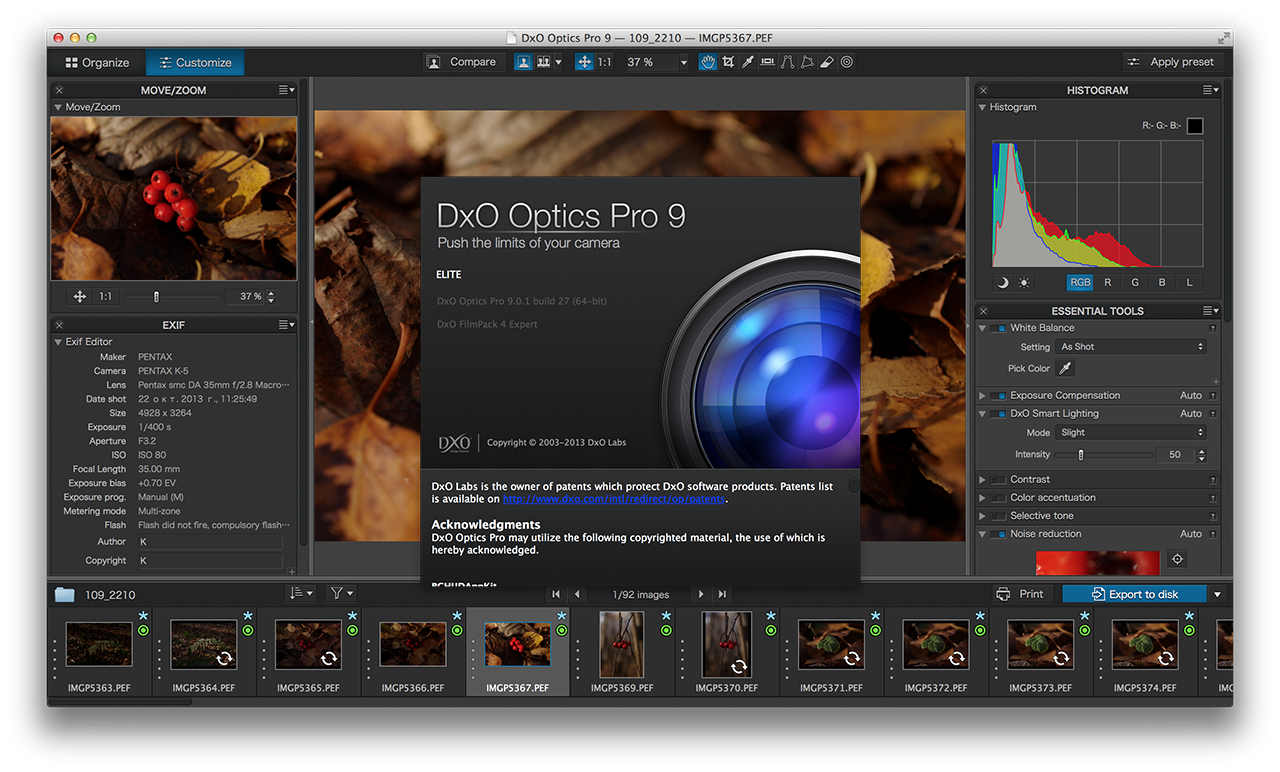This screenshot has height=772, width=1280.
Task: Expand the Contrast section
Action: [x=982, y=480]
